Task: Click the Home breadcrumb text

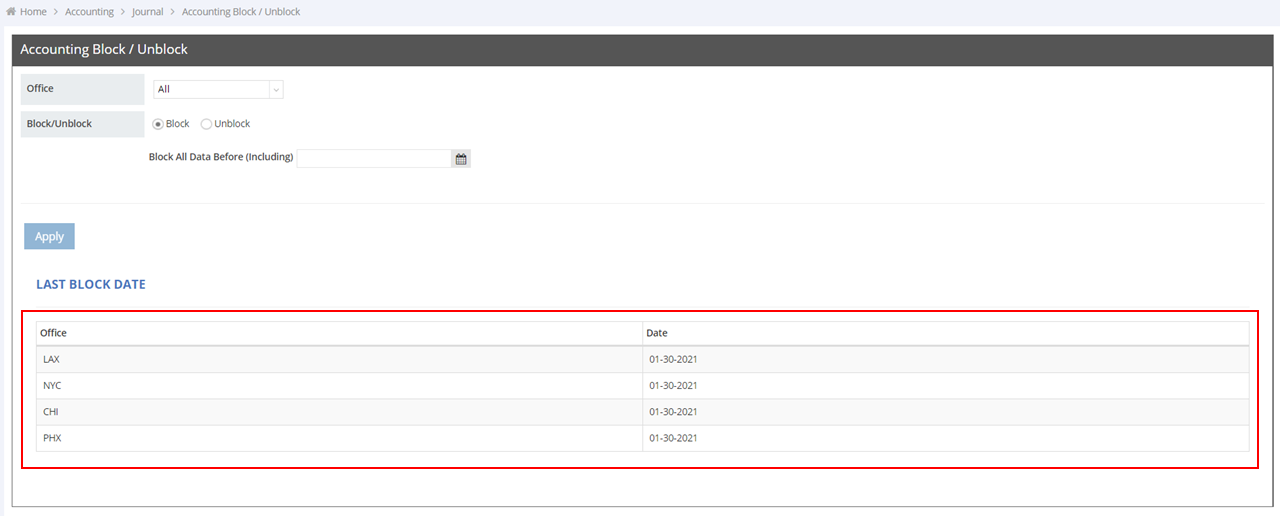Action: point(33,12)
